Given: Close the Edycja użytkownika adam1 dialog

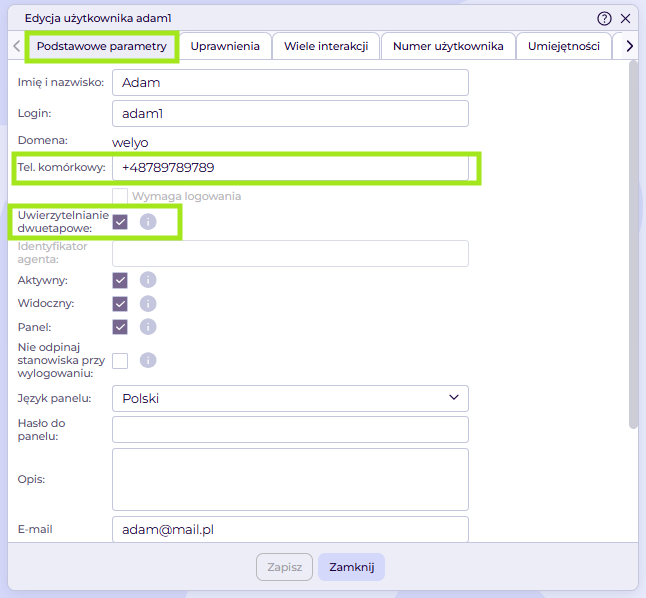Looking at the screenshot, I should pyautogui.click(x=625, y=19).
